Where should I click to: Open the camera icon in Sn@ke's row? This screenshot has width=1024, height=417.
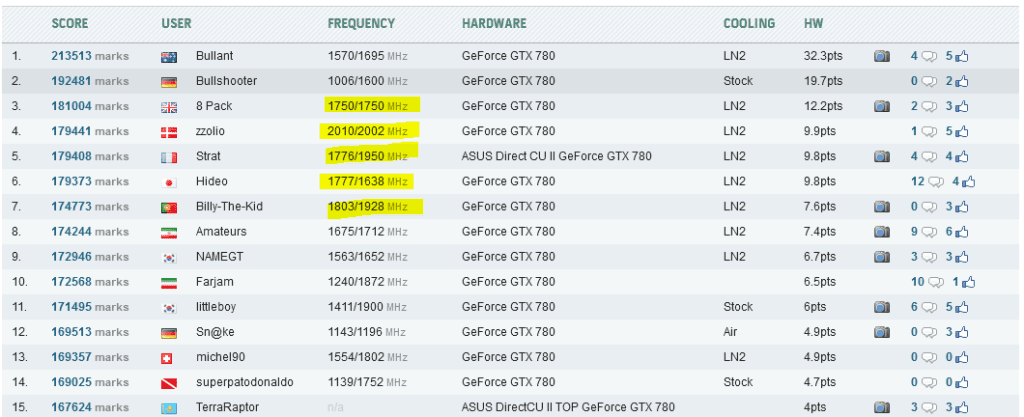pyautogui.click(x=882, y=332)
